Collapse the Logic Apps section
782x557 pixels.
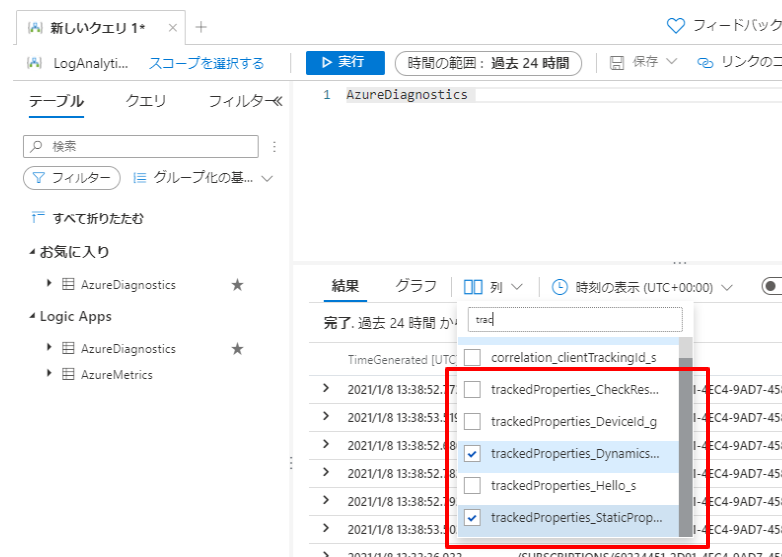point(32,316)
